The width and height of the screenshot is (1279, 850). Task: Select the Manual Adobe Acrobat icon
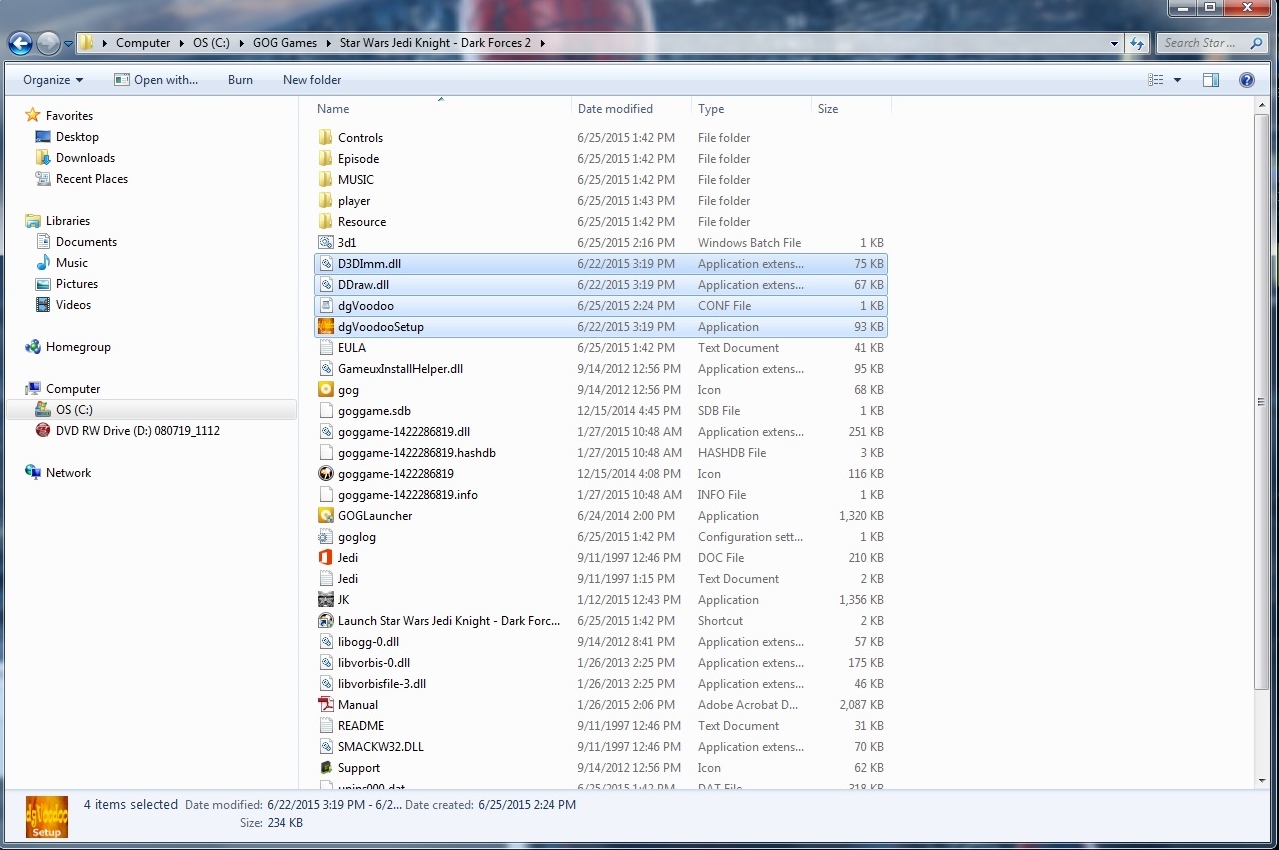pos(325,705)
